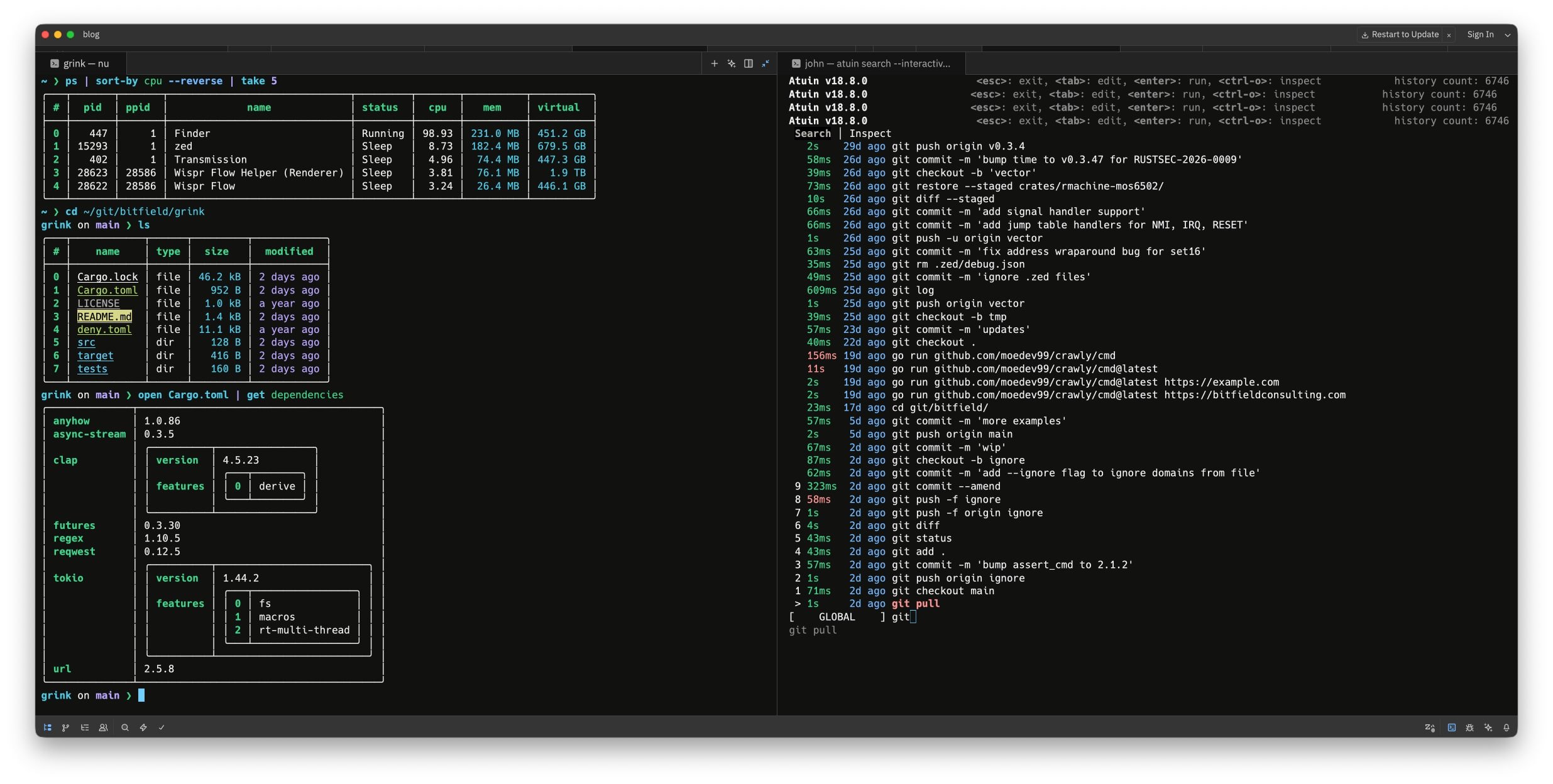Screen dimensions: 1553x784
Task: Open the Collab panel people icon
Action: tap(104, 727)
